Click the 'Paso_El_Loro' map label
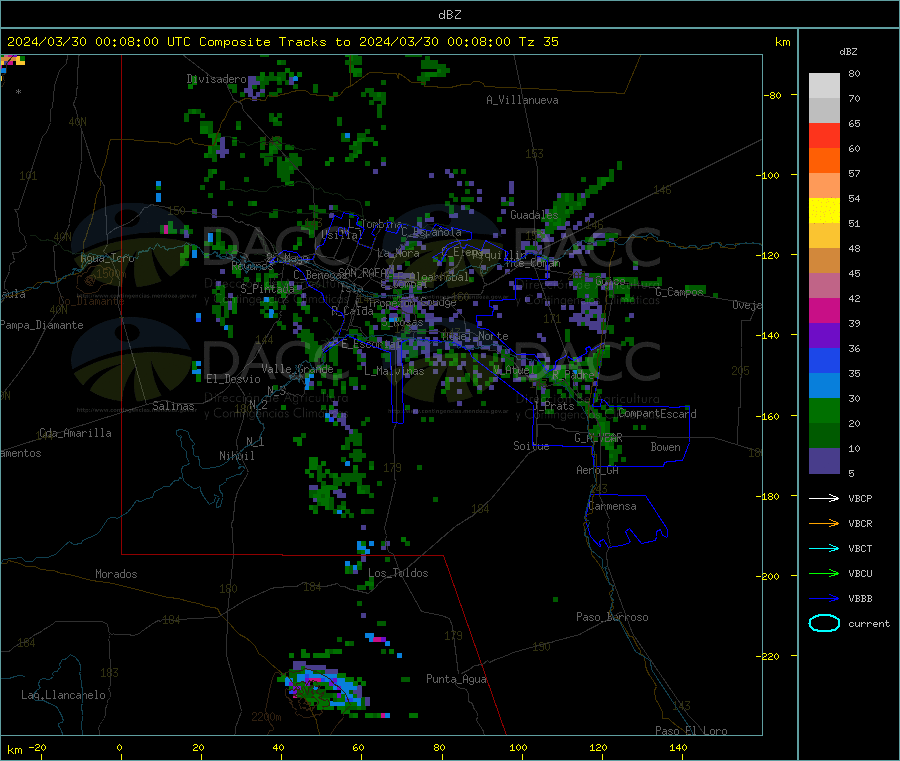This screenshot has height=761, width=900. [x=691, y=731]
